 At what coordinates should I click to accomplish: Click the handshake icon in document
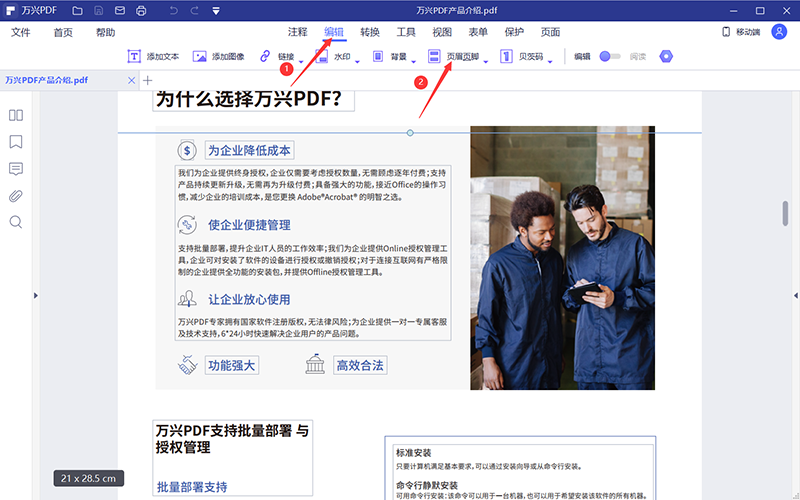tap(187, 365)
